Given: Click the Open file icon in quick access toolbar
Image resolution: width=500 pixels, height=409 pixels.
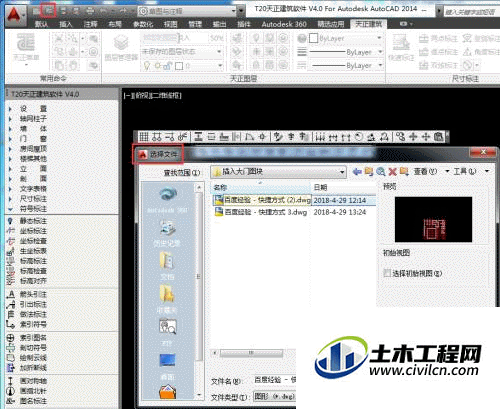Looking at the screenshot, I should coord(49,11).
